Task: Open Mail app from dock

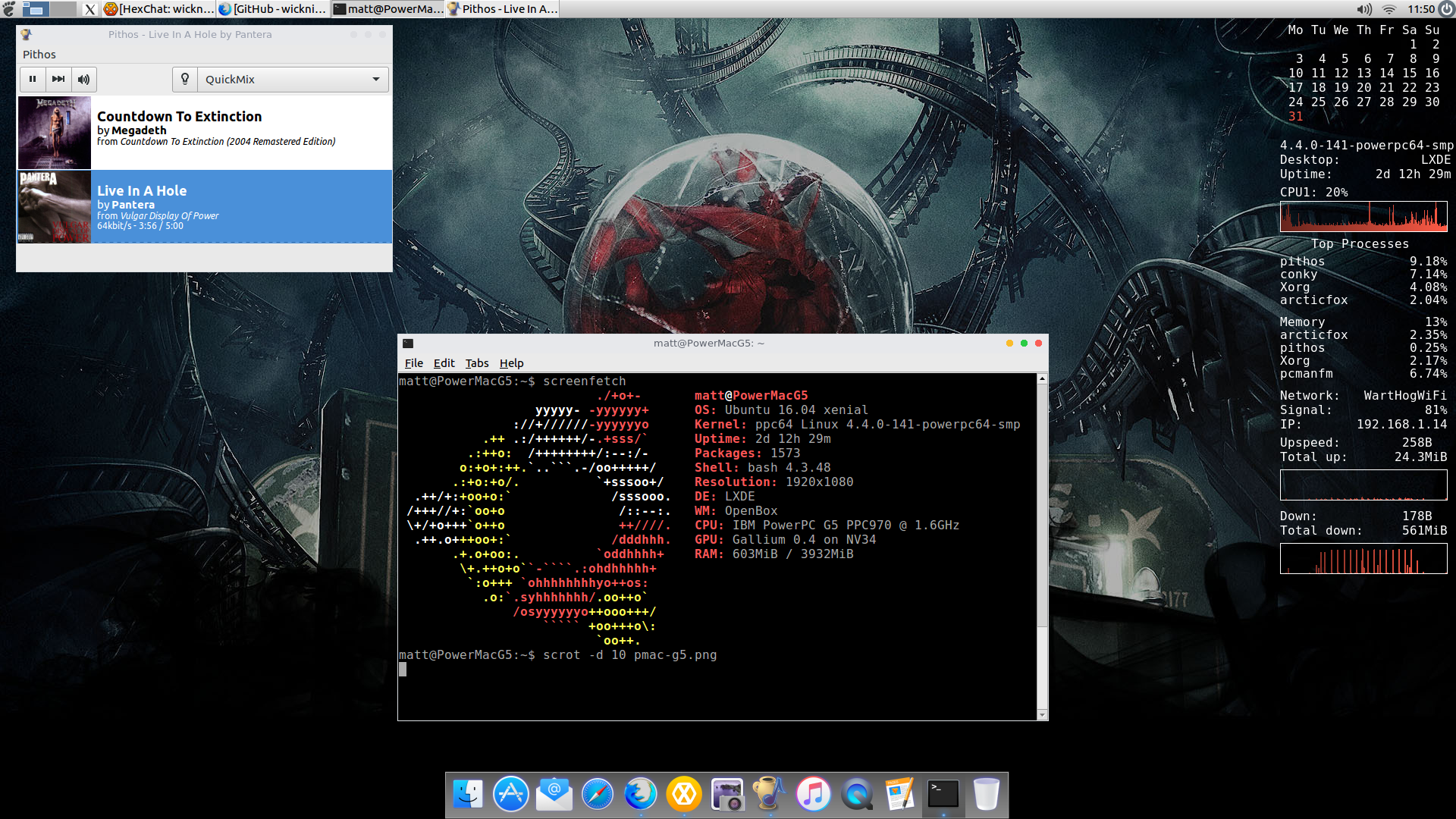Action: [x=554, y=794]
